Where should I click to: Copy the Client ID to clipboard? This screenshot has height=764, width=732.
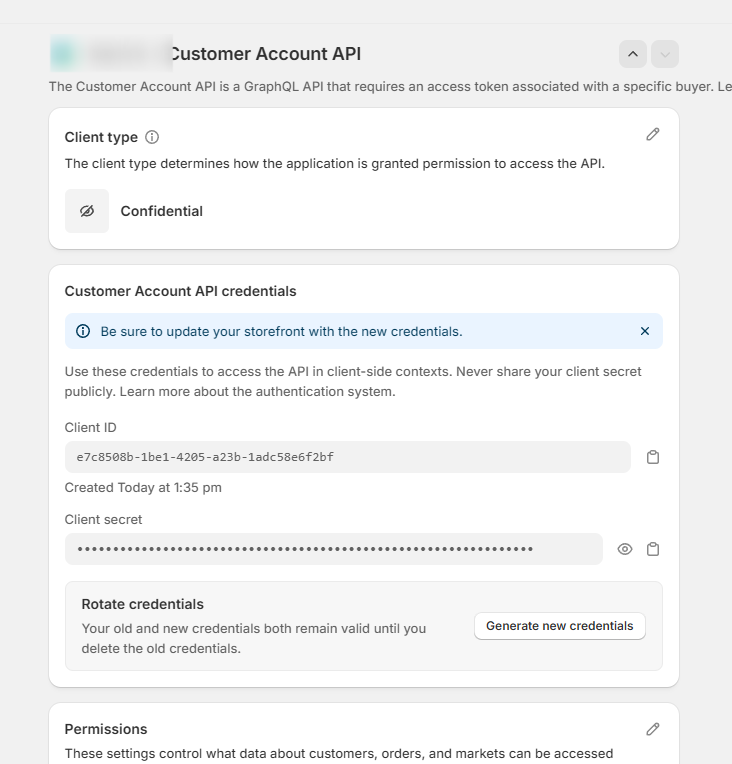(653, 457)
